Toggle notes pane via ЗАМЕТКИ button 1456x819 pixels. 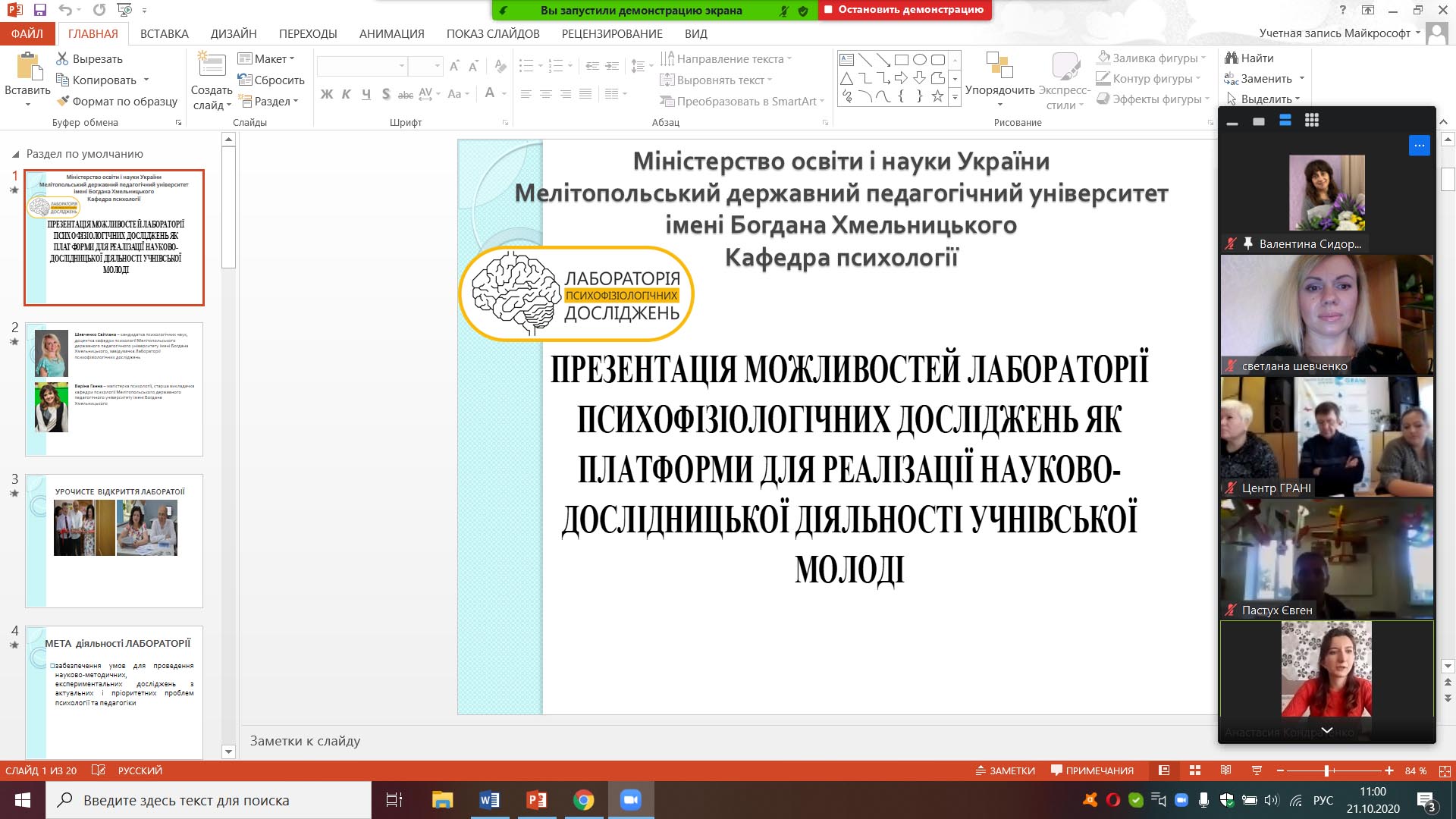[1006, 770]
